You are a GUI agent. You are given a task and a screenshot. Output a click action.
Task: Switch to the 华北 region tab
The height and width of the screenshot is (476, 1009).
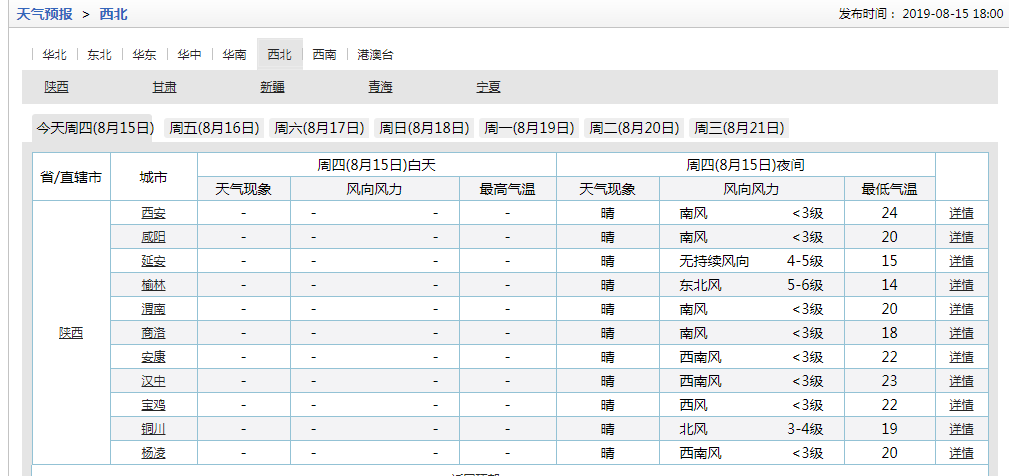55,55
